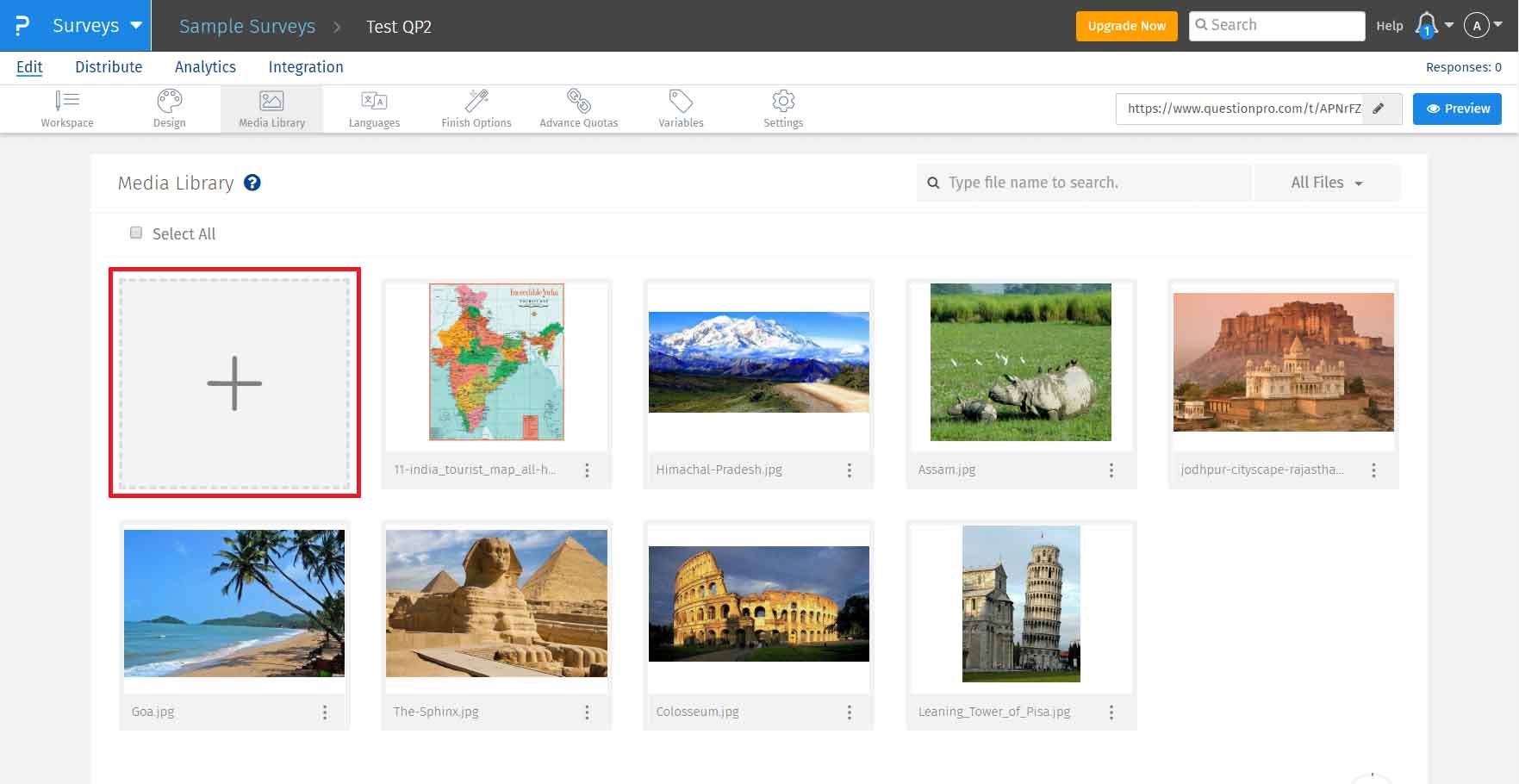1519x784 pixels.
Task: Click the user account avatar icon
Action: pos(1477,26)
